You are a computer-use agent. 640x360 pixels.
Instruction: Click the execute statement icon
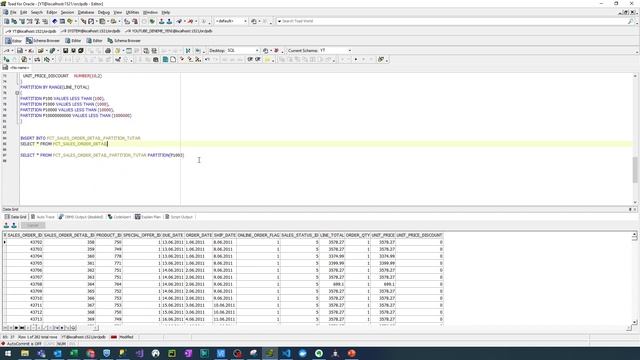7,60
